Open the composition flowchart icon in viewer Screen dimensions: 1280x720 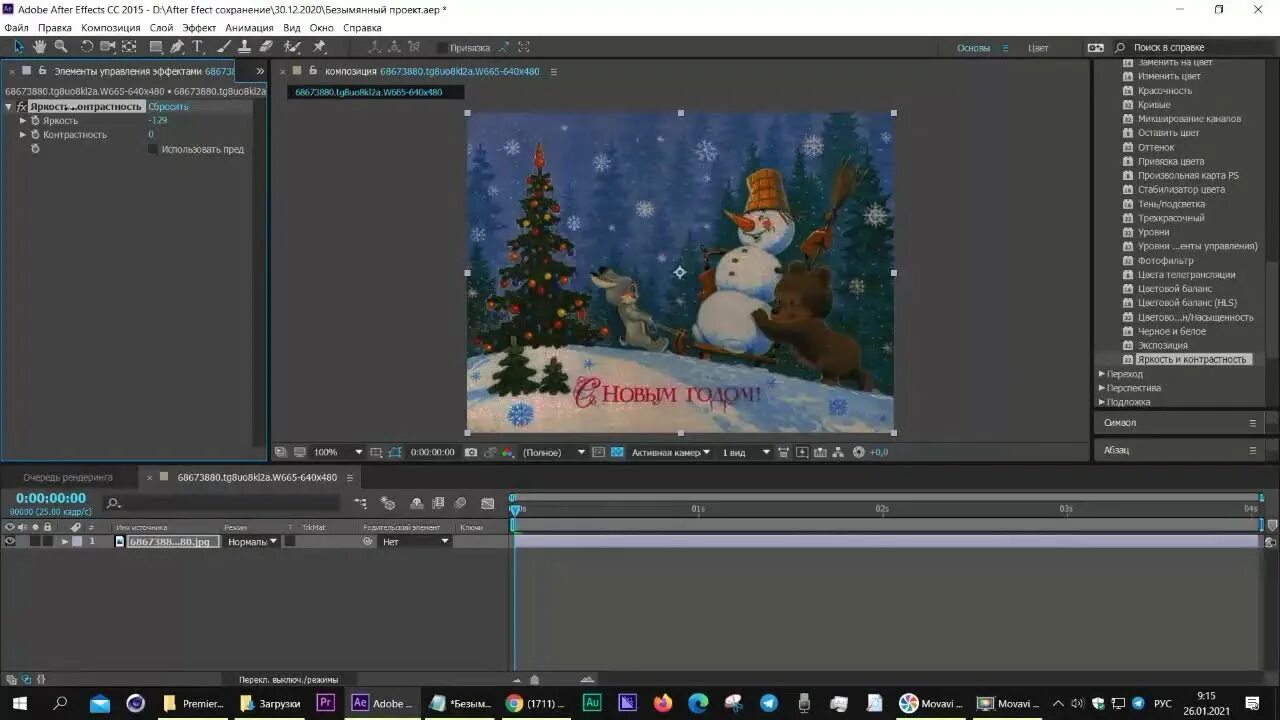point(838,452)
